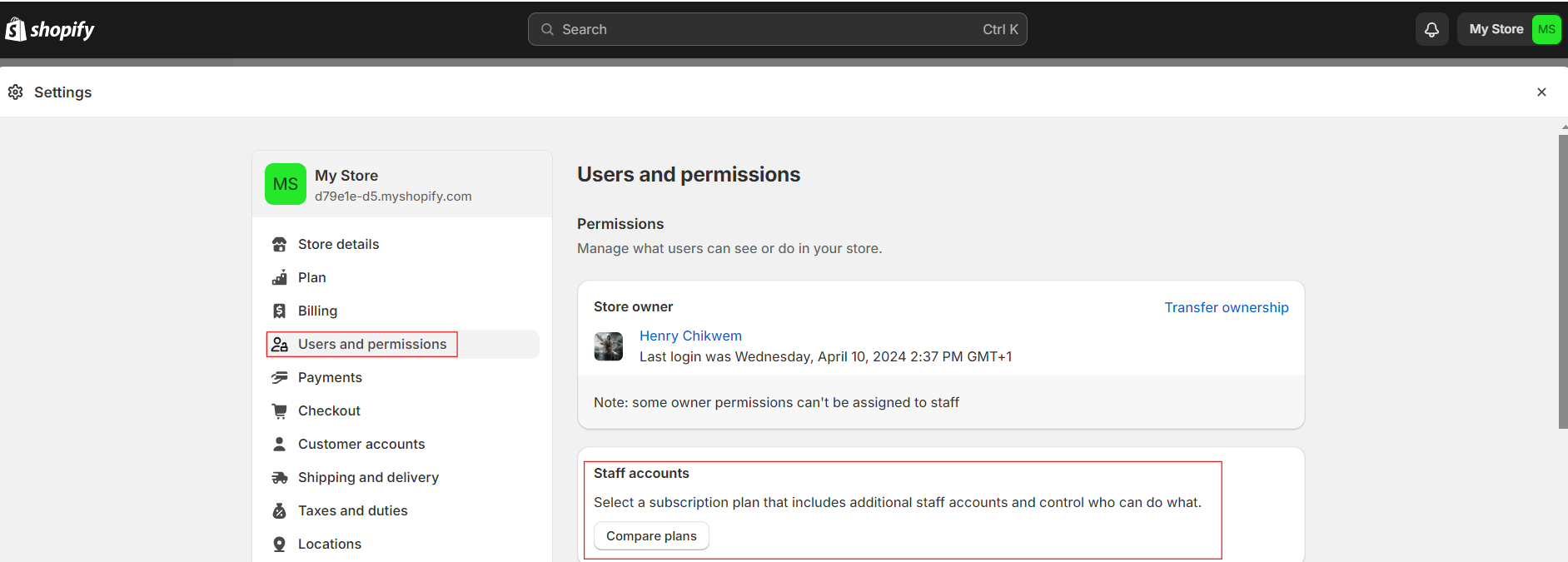1568x562 pixels.
Task: Click the Billing receipt icon
Action: tap(280, 311)
